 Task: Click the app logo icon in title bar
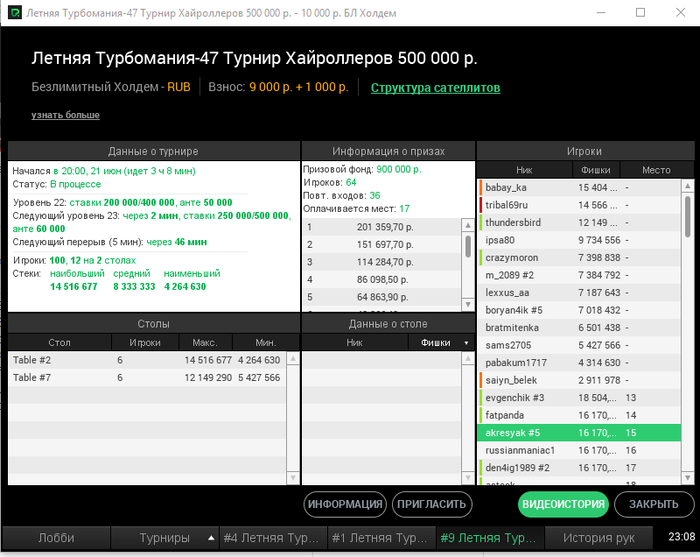click(x=14, y=12)
